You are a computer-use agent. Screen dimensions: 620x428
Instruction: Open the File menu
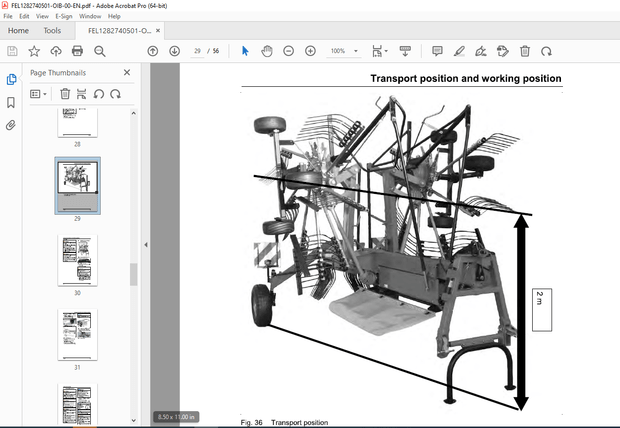click(8, 16)
